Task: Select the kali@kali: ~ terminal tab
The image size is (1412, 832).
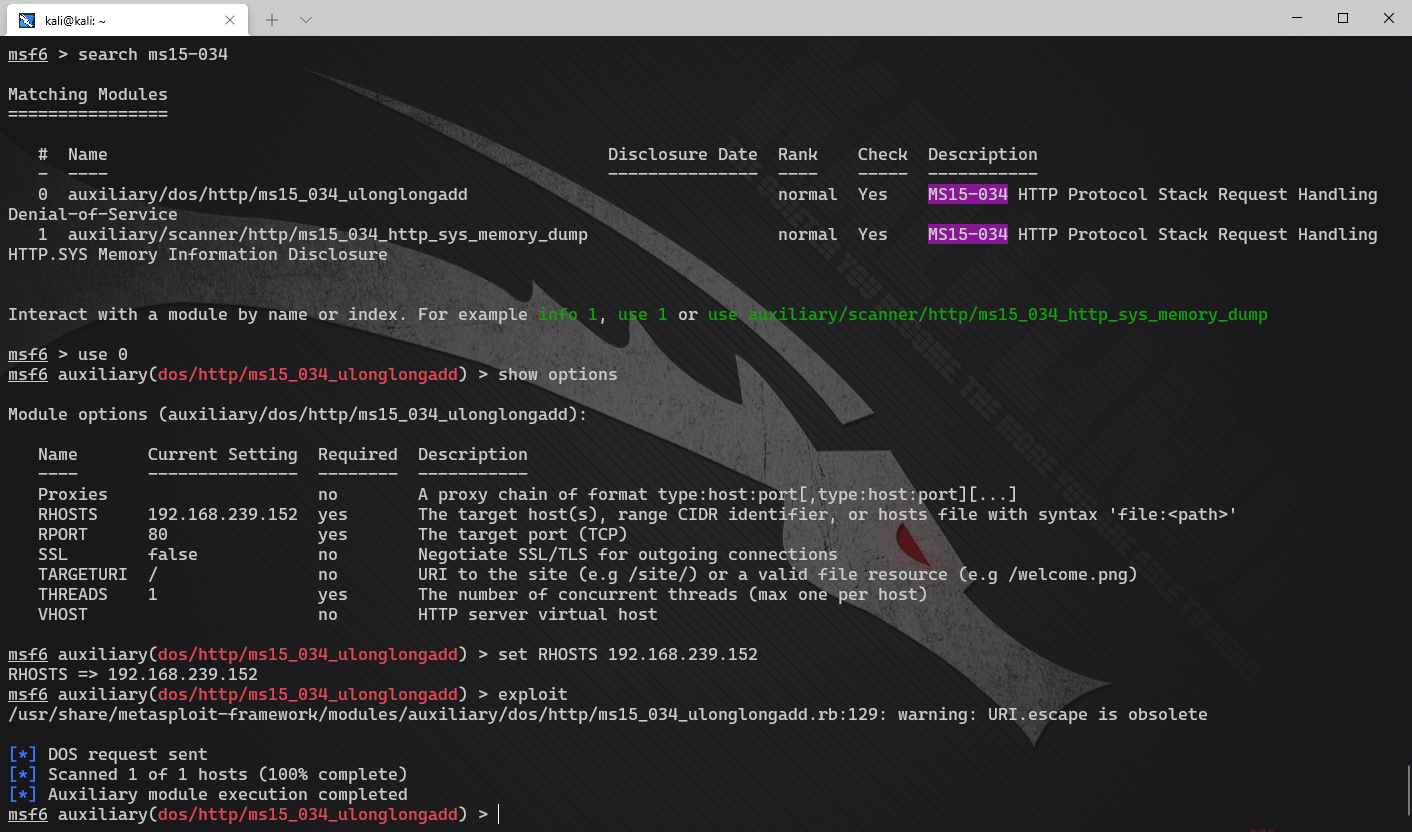Action: point(125,19)
